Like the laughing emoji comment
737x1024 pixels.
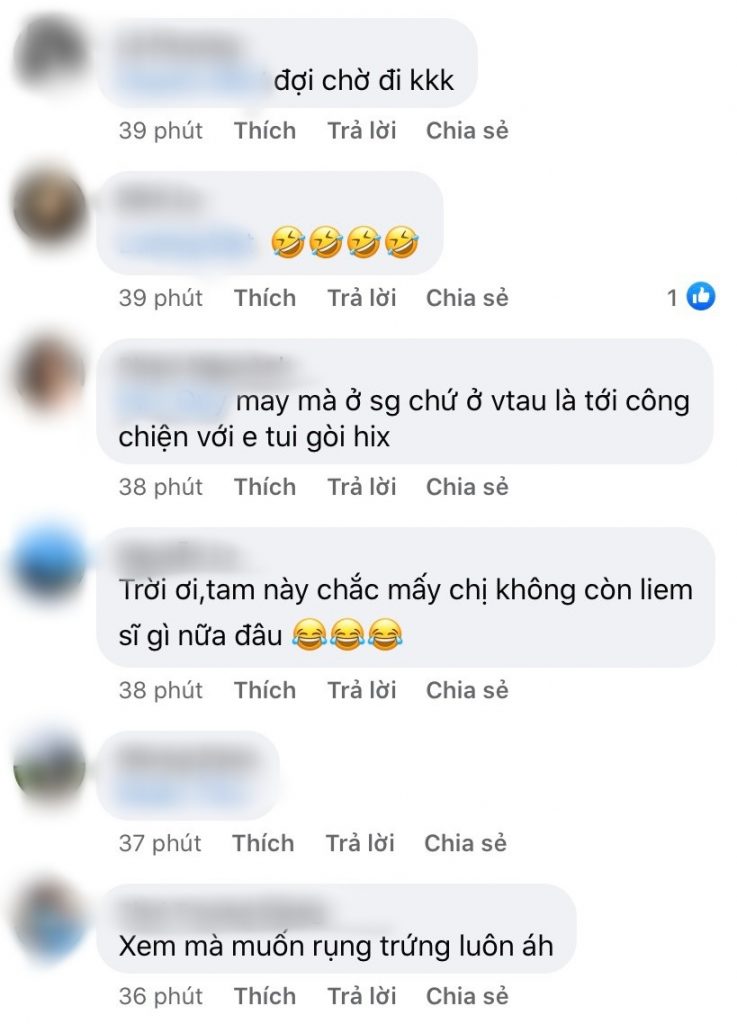coord(265,298)
